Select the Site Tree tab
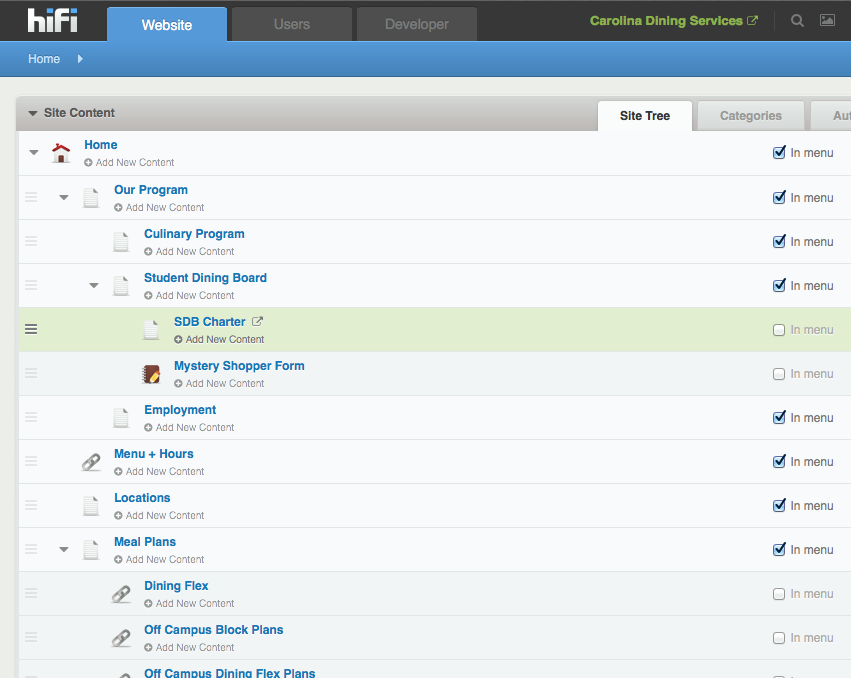The width and height of the screenshot is (851, 678). (645, 116)
